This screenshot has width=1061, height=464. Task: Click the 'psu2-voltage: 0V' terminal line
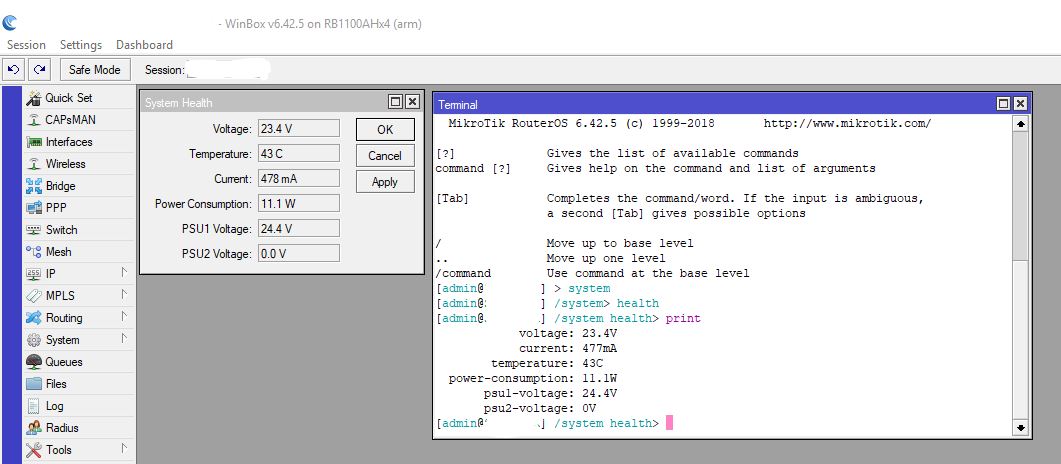click(540, 408)
